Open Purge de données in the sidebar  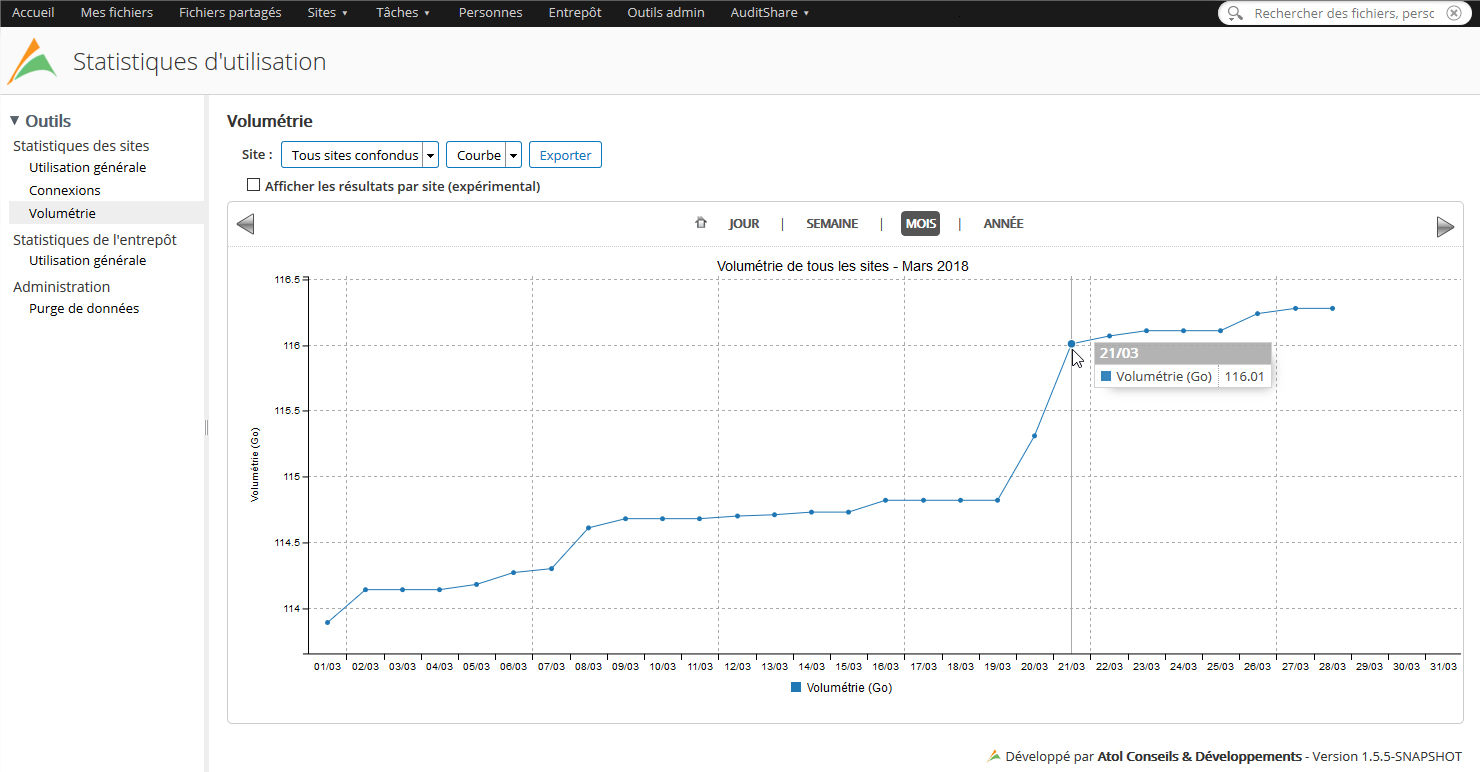84,308
